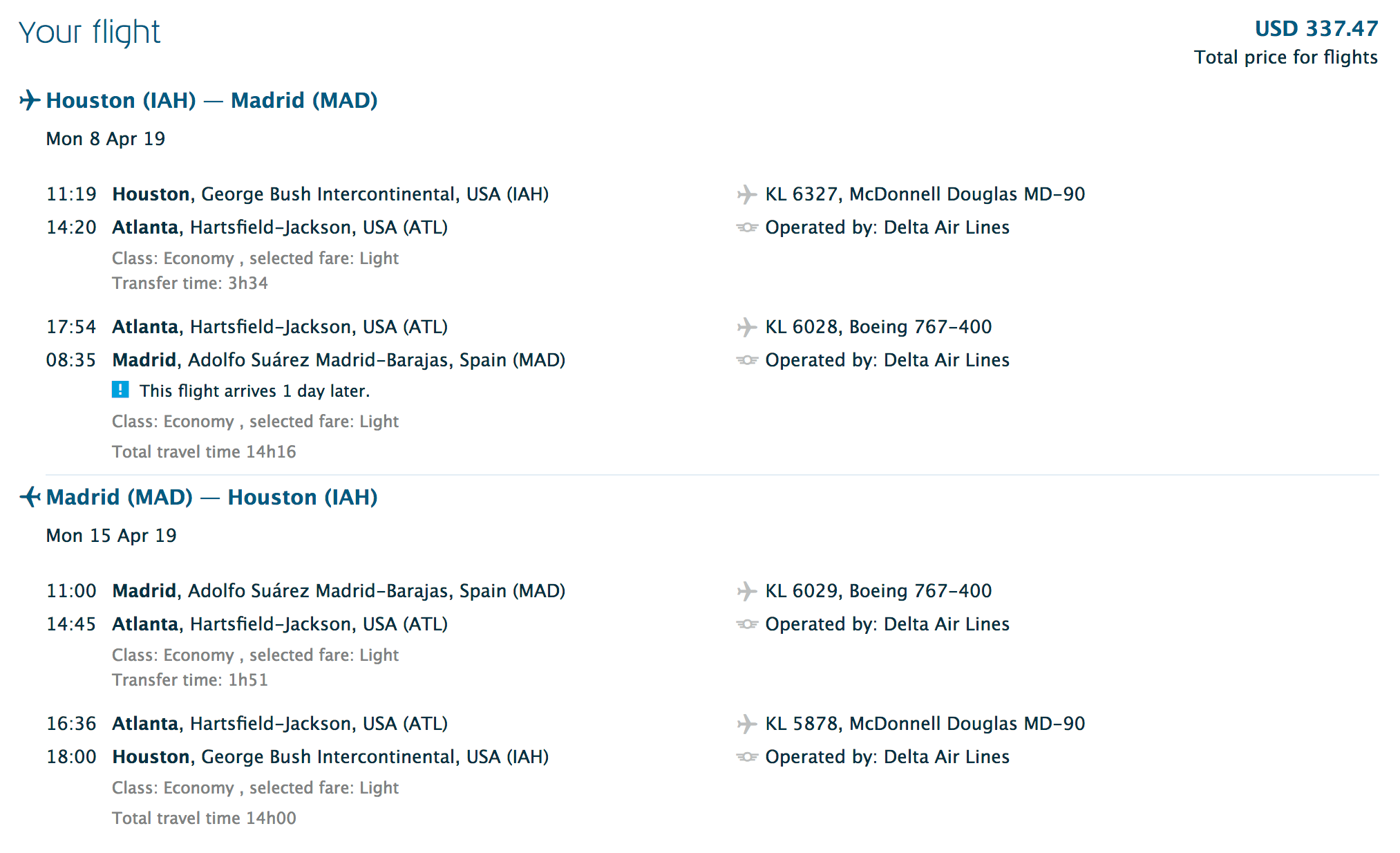1400x853 pixels.
Task: Click "This flight arrives 1 day later" notice
Action: coord(254,391)
